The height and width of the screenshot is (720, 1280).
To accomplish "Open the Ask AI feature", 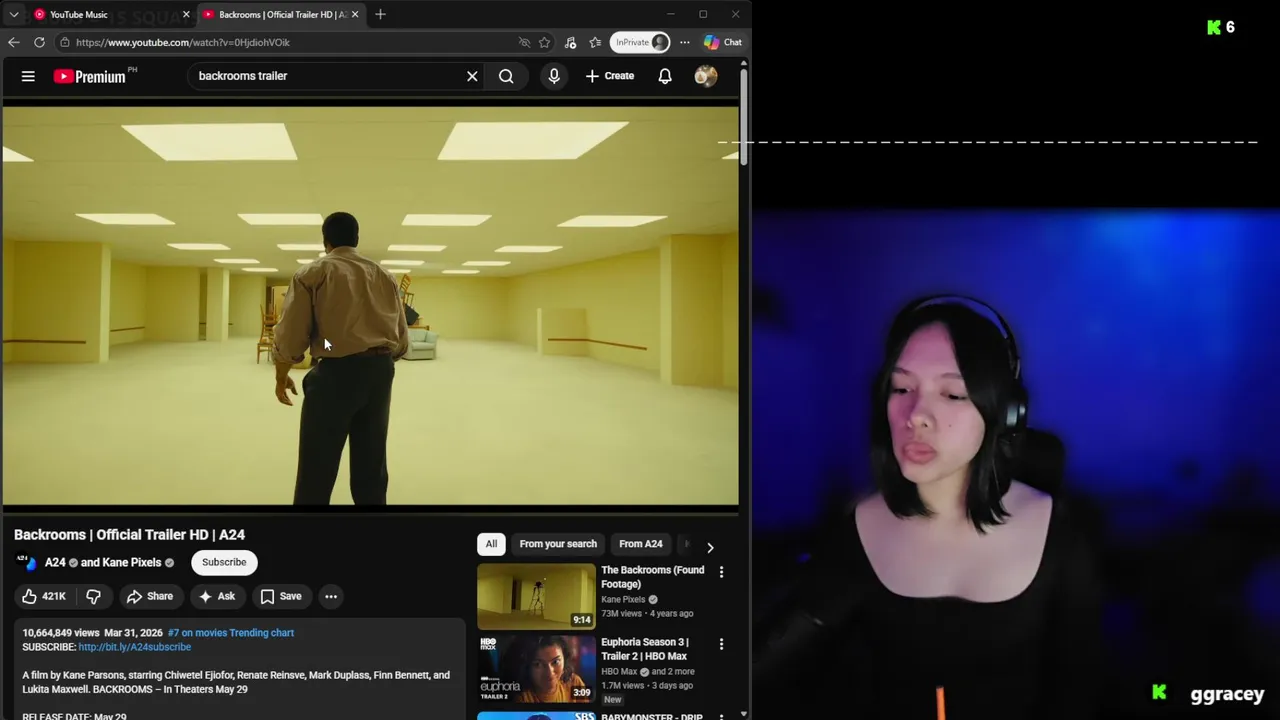I will coord(217,596).
